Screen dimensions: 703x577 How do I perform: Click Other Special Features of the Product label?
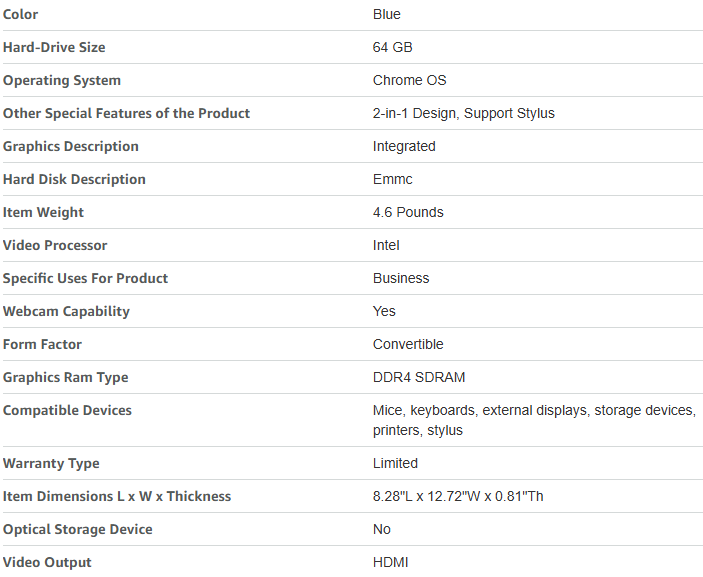coord(126,113)
